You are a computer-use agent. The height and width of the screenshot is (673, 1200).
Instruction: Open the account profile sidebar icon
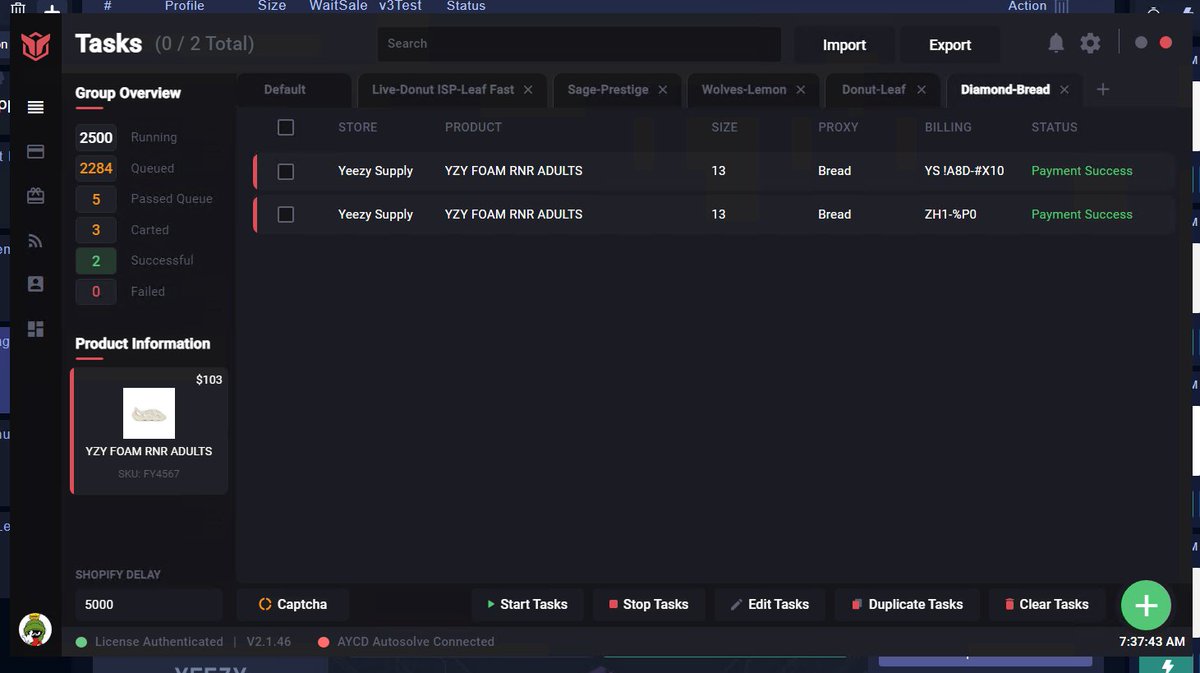point(36,284)
